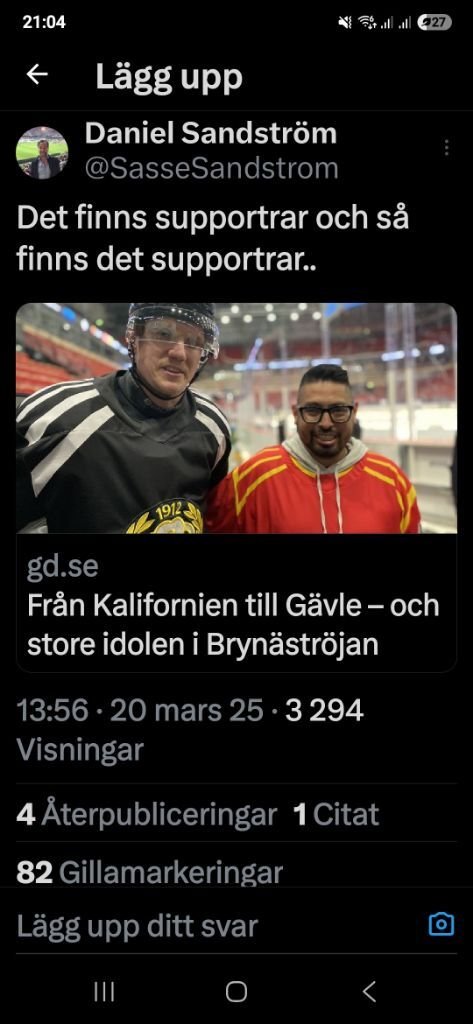Open Daniel Sandström's profile avatar
The width and height of the screenshot is (473, 1024).
click(x=42, y=153)
